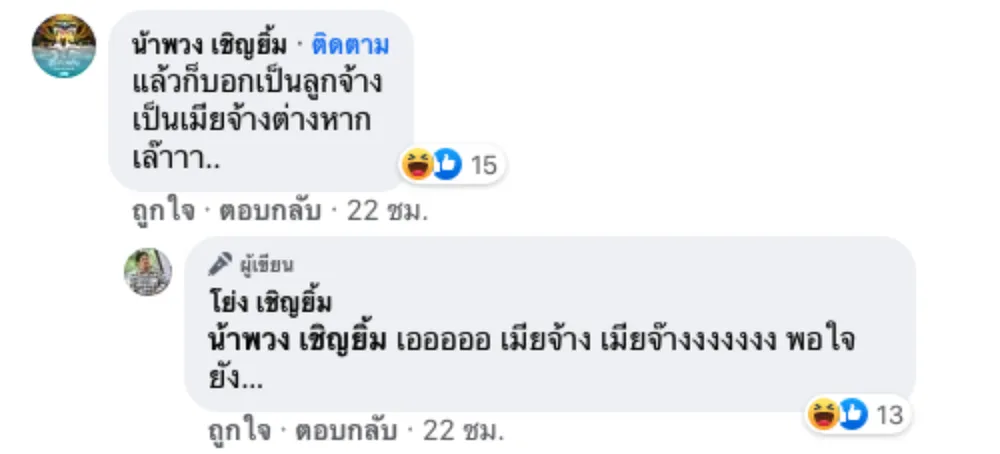Click the microphone author badge icon
1000x454 pixels.
point(220,264)
